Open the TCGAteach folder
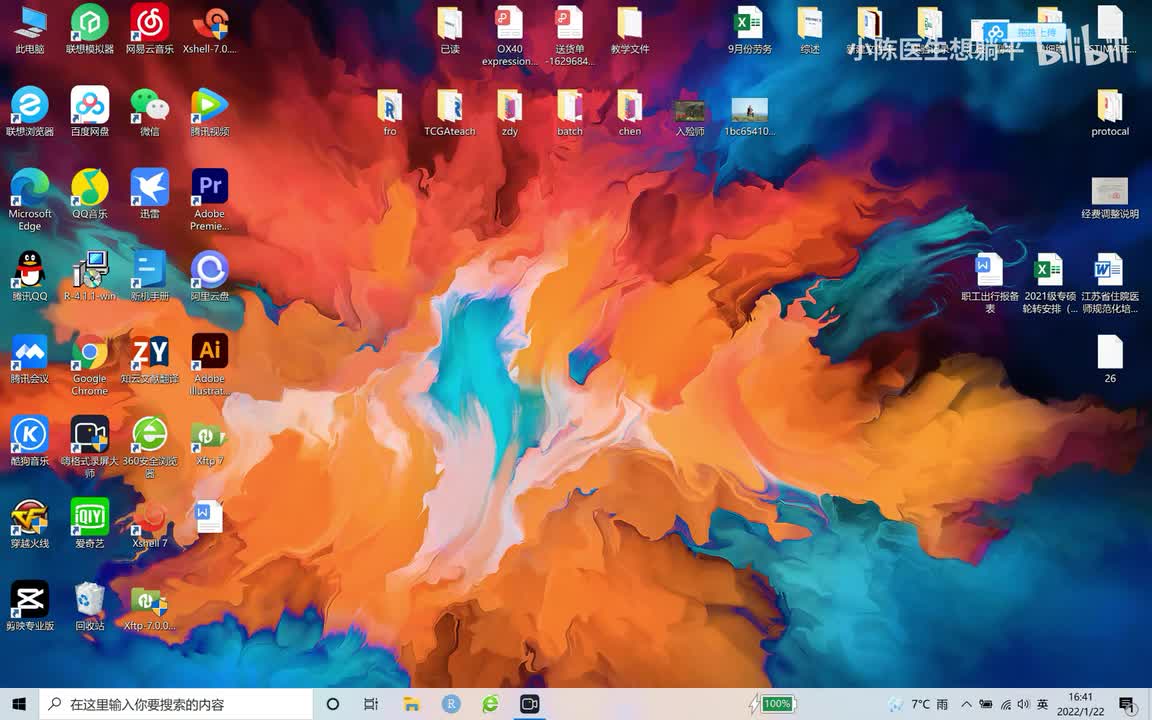The image size is (1152, 720). (450, 112)
